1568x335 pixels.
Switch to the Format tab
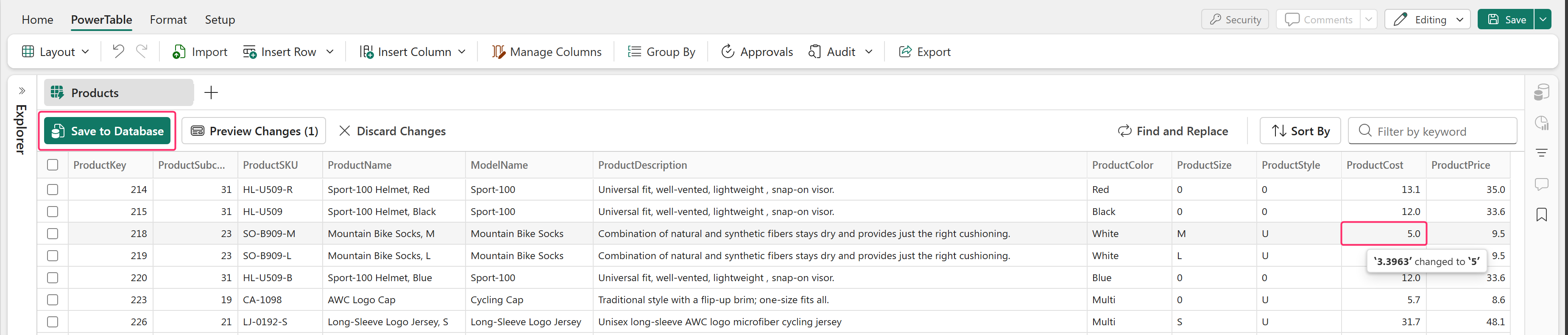point(168,20)
